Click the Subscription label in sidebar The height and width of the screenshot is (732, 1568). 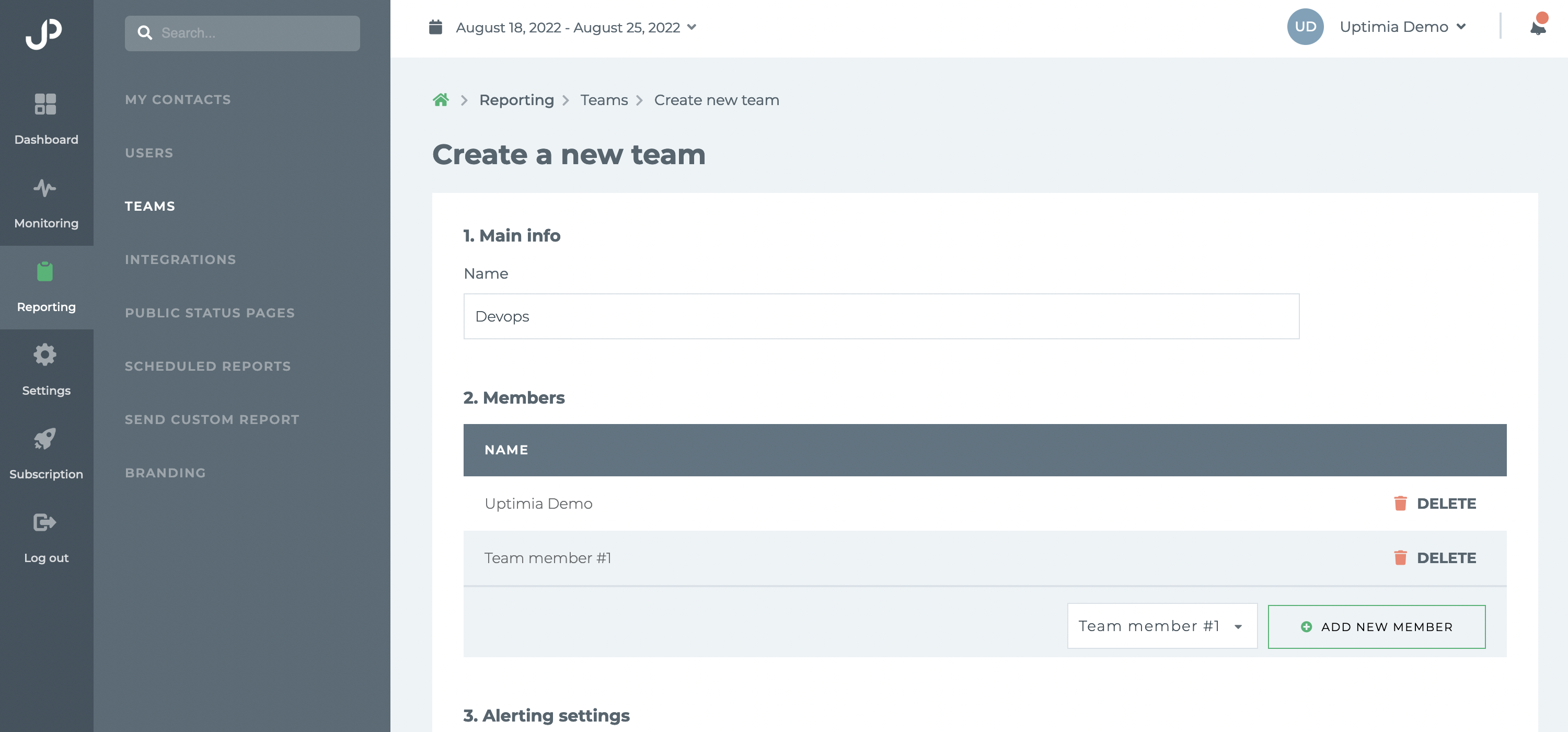[x=47, y=474]
